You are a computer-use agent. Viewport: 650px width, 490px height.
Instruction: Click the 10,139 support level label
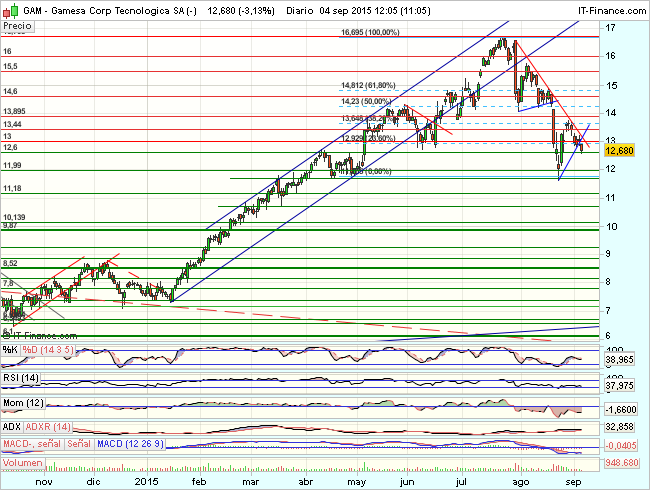point(14,217)
